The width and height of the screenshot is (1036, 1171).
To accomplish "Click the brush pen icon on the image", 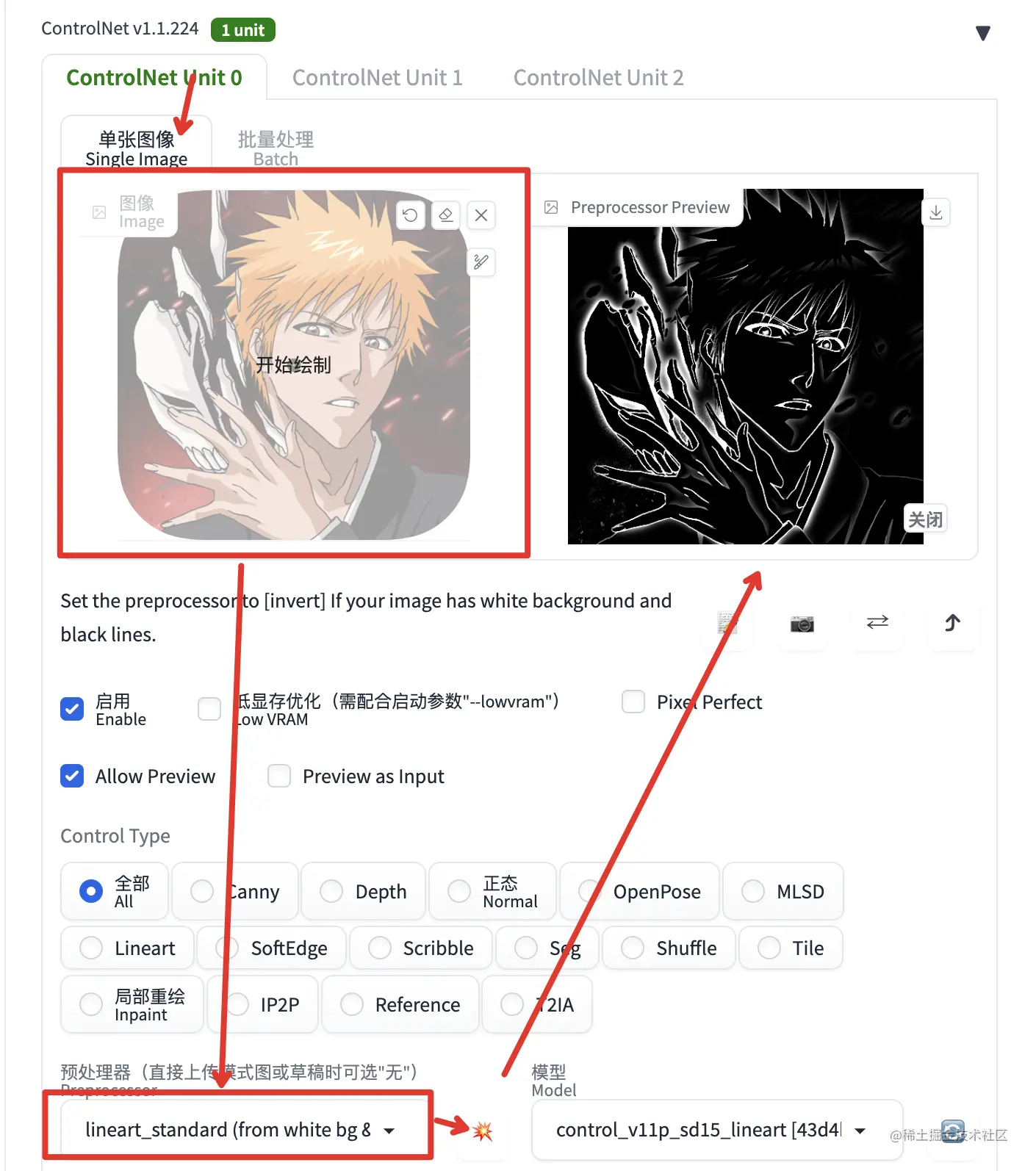I will [481, 262].
